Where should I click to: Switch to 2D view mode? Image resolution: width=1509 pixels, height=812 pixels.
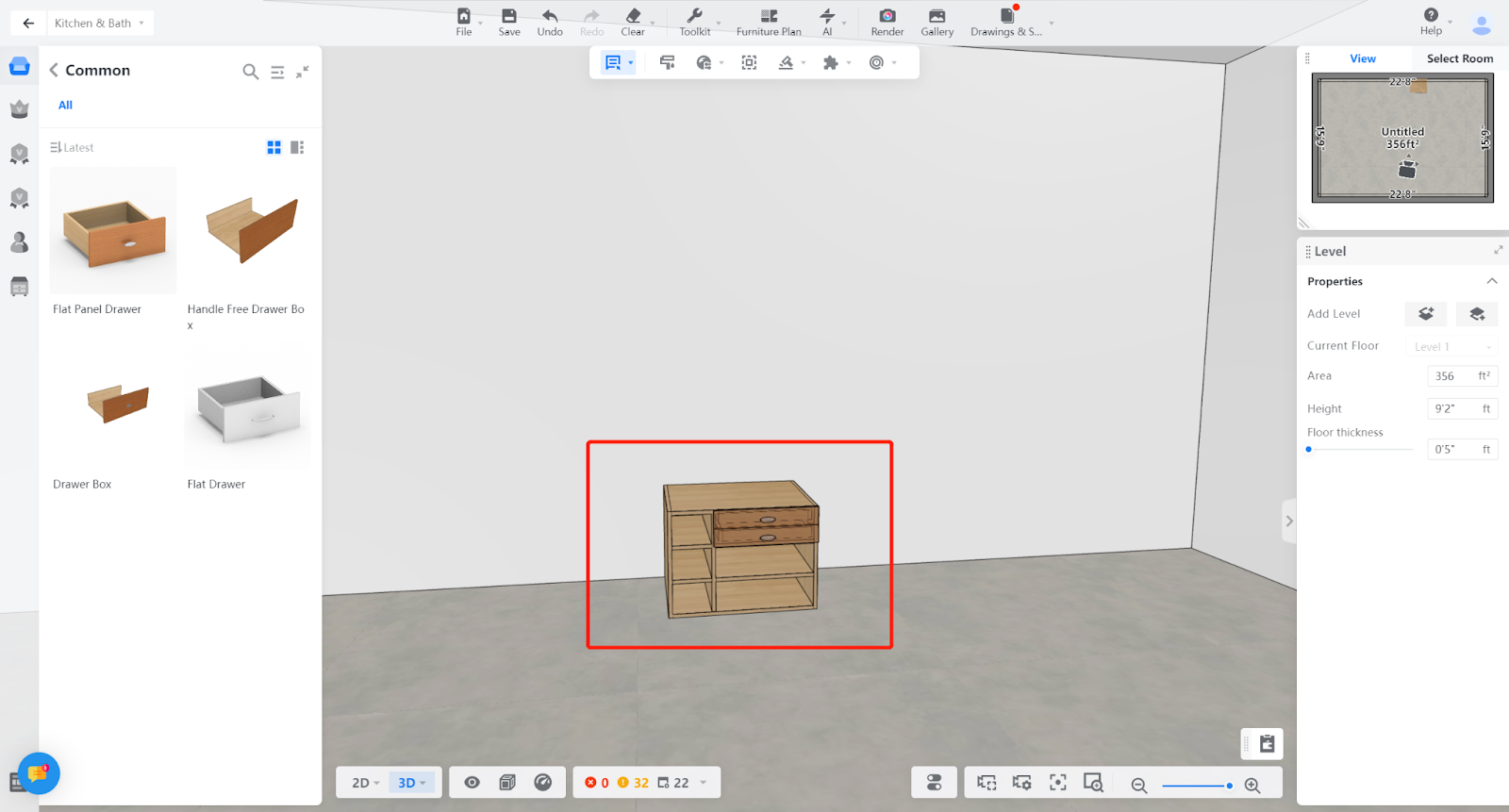coord(364,783)
